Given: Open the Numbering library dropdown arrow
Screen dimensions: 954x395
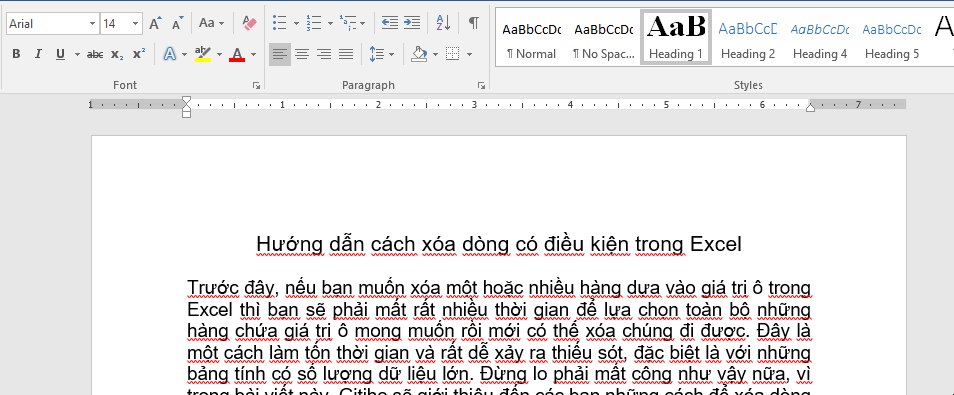Looking at the screenshot, I should [330, 24].
